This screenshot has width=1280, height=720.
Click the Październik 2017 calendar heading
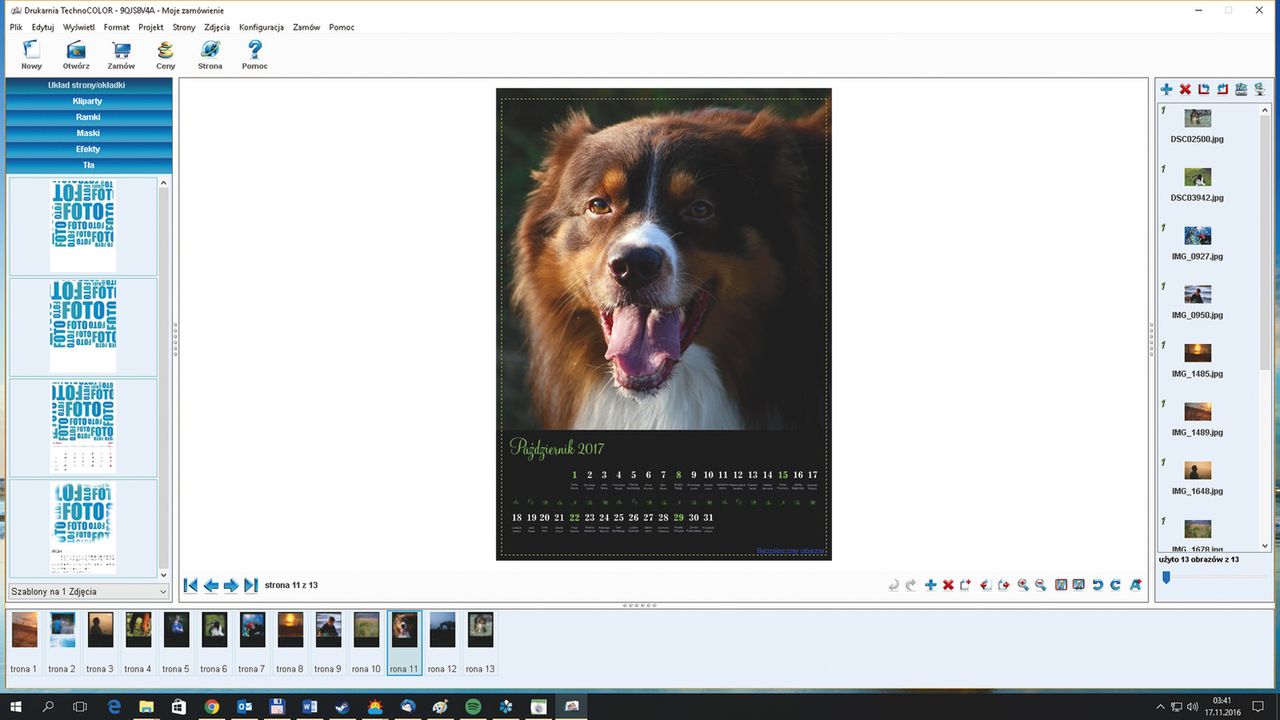[x=556, y=447]
